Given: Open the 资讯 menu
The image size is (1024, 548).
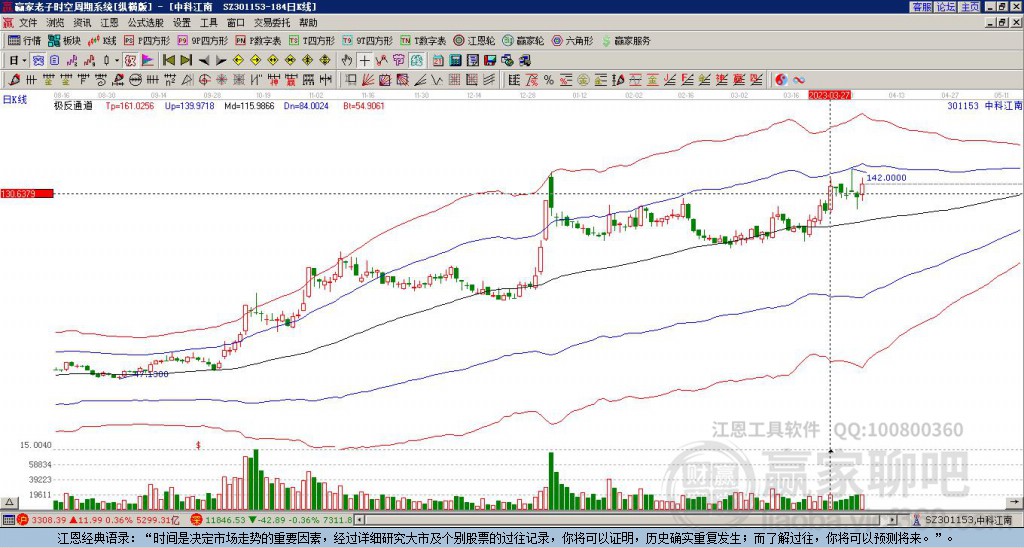Looking at the screenshot, I should pos(82,23).
